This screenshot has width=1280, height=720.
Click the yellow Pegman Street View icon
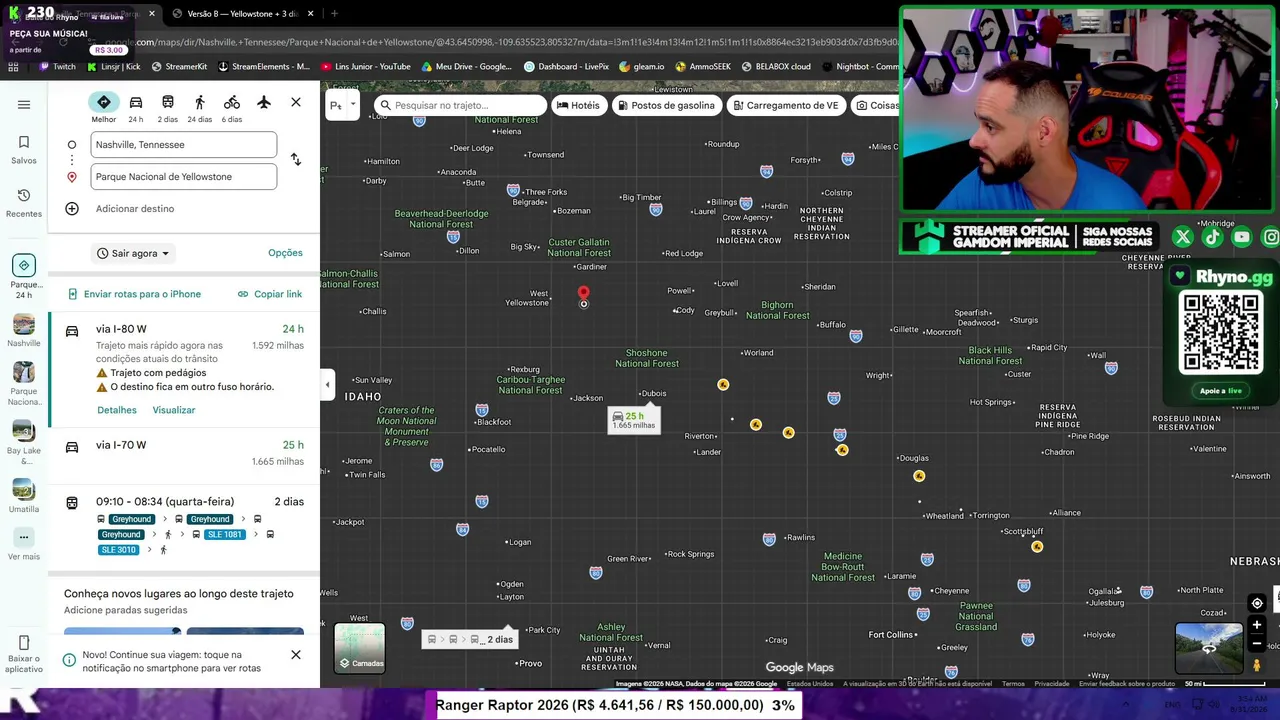1257,666
